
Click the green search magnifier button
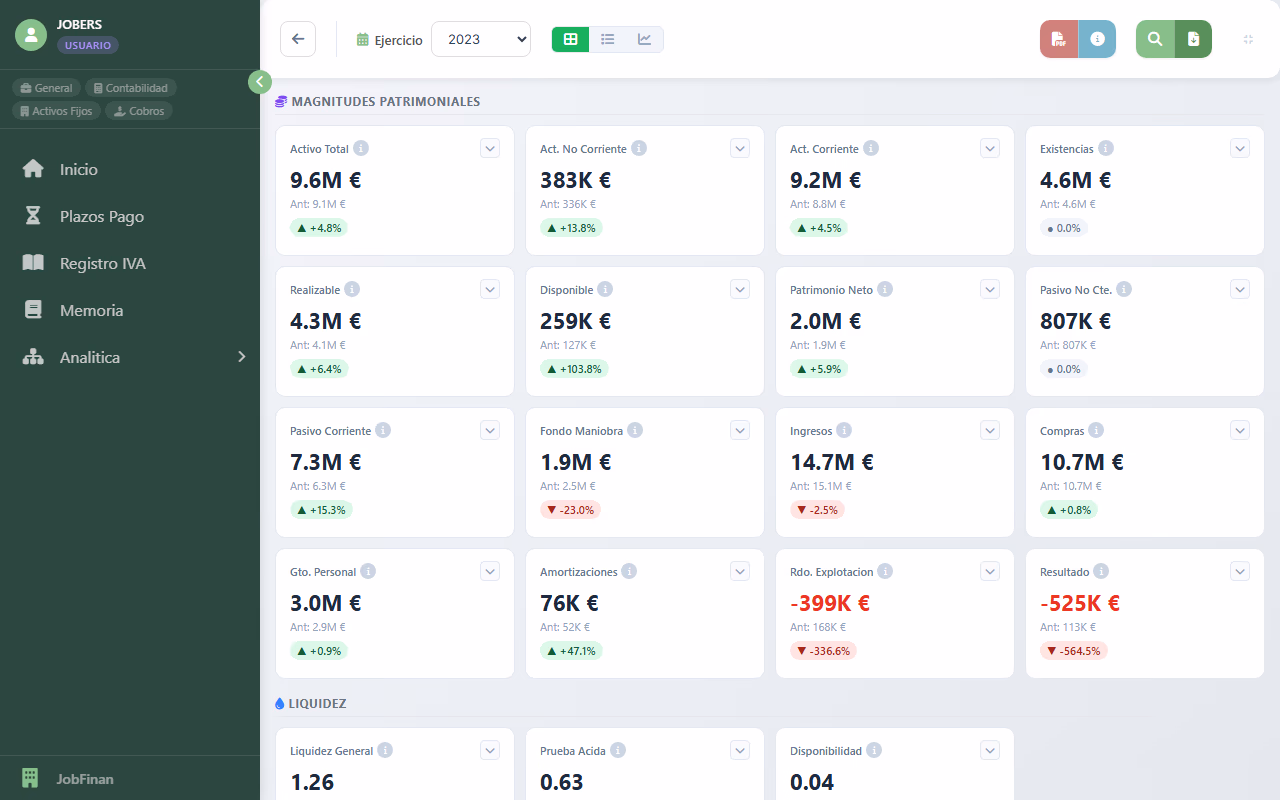coord(1155,39)
